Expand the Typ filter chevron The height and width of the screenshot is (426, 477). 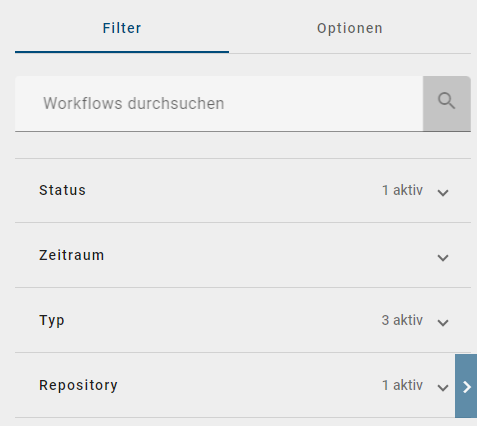point(443,323)
